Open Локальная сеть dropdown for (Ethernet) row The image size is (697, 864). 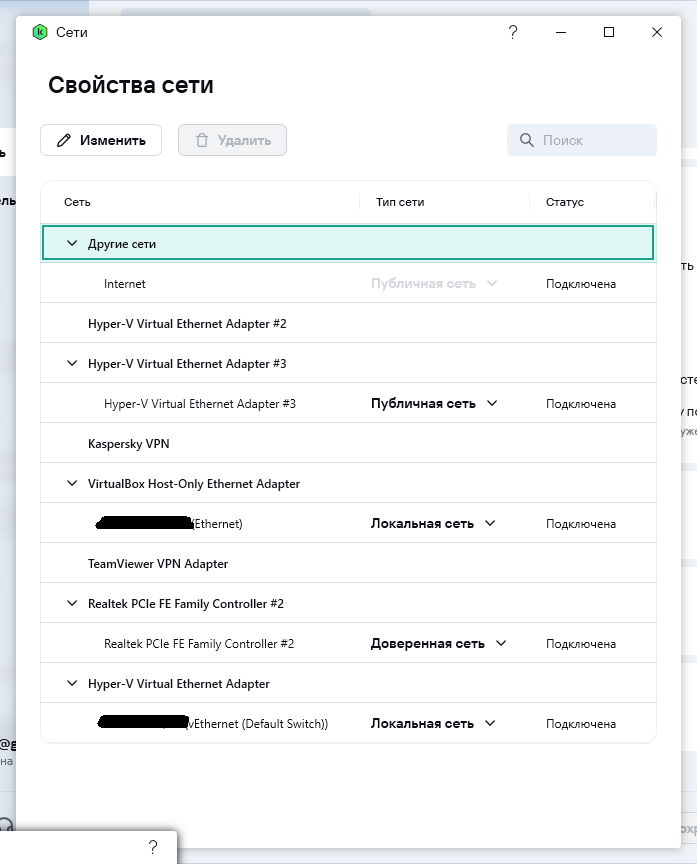click(x=433, y=523)
